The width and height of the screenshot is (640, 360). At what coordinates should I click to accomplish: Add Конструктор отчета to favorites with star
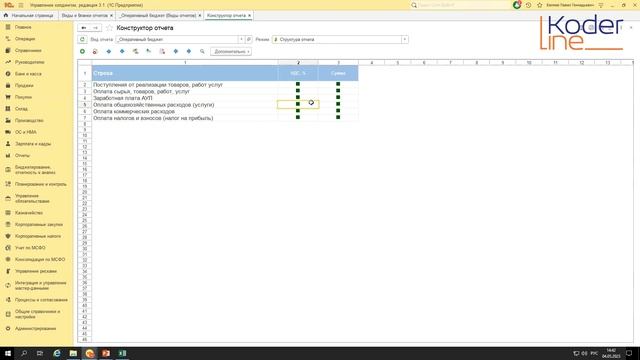tap(109, 28)
